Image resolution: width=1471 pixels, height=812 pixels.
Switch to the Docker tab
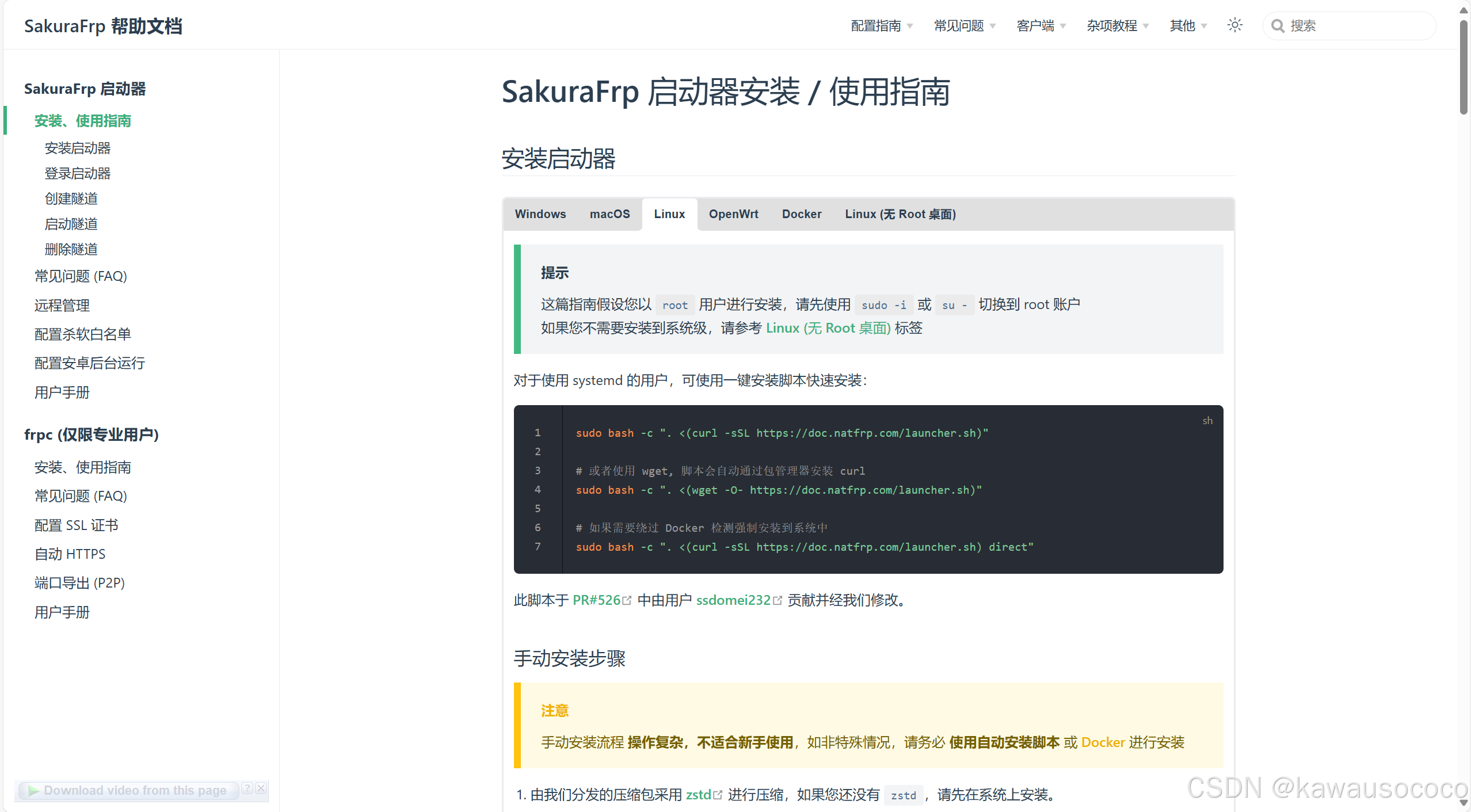click(x=802, y=214)
